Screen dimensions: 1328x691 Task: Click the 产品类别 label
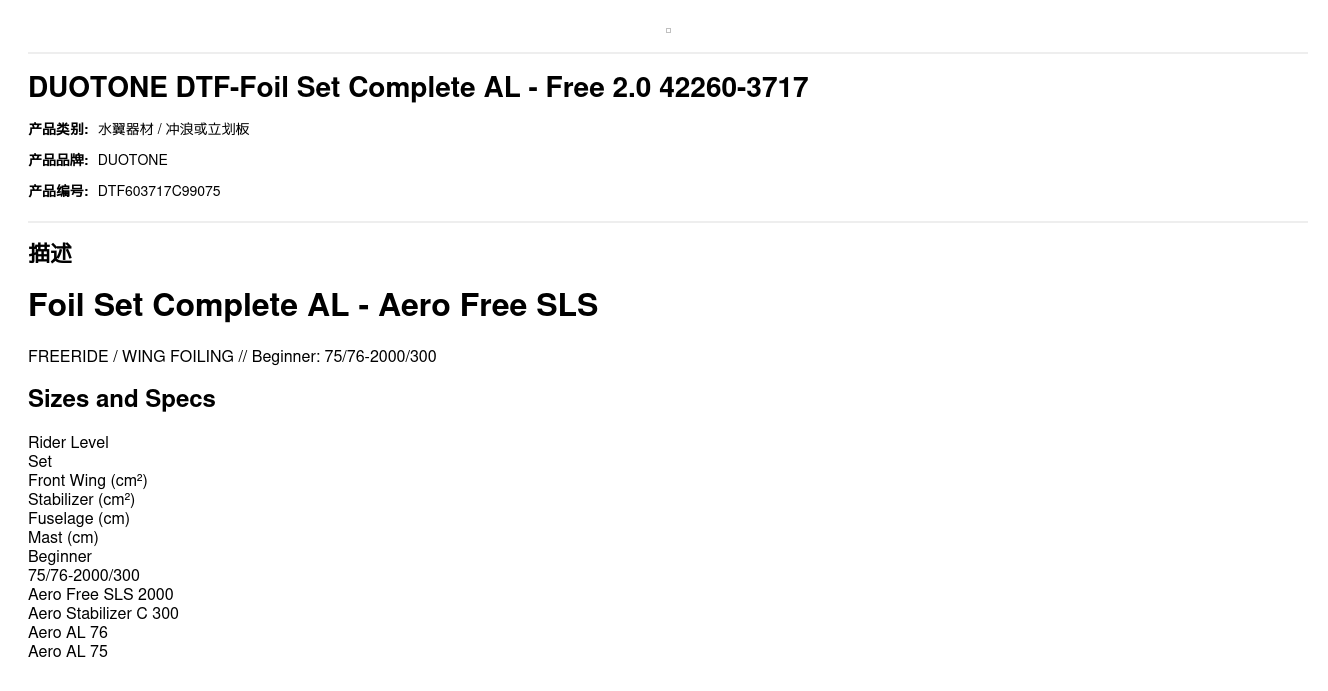coord(58,129)
